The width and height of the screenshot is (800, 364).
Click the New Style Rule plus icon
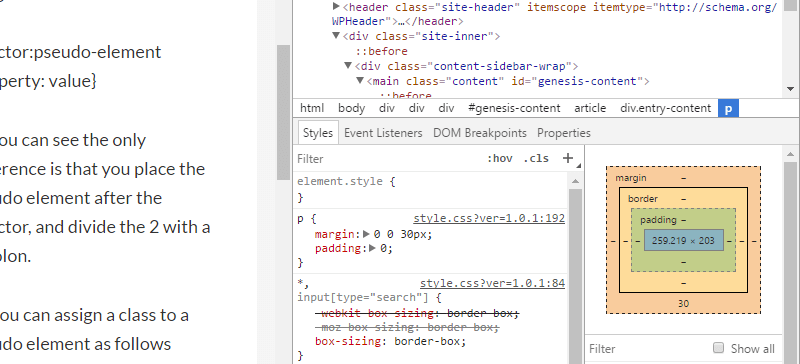coord(568,158)
